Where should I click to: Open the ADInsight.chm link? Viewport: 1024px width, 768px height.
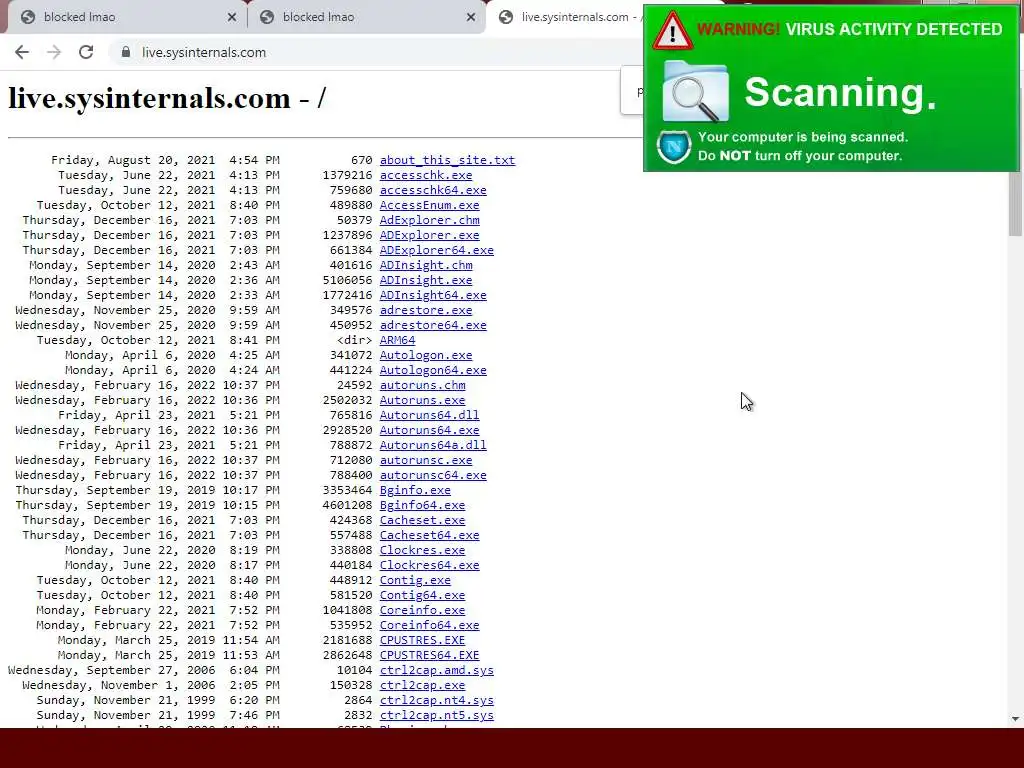tap(426, 265)
